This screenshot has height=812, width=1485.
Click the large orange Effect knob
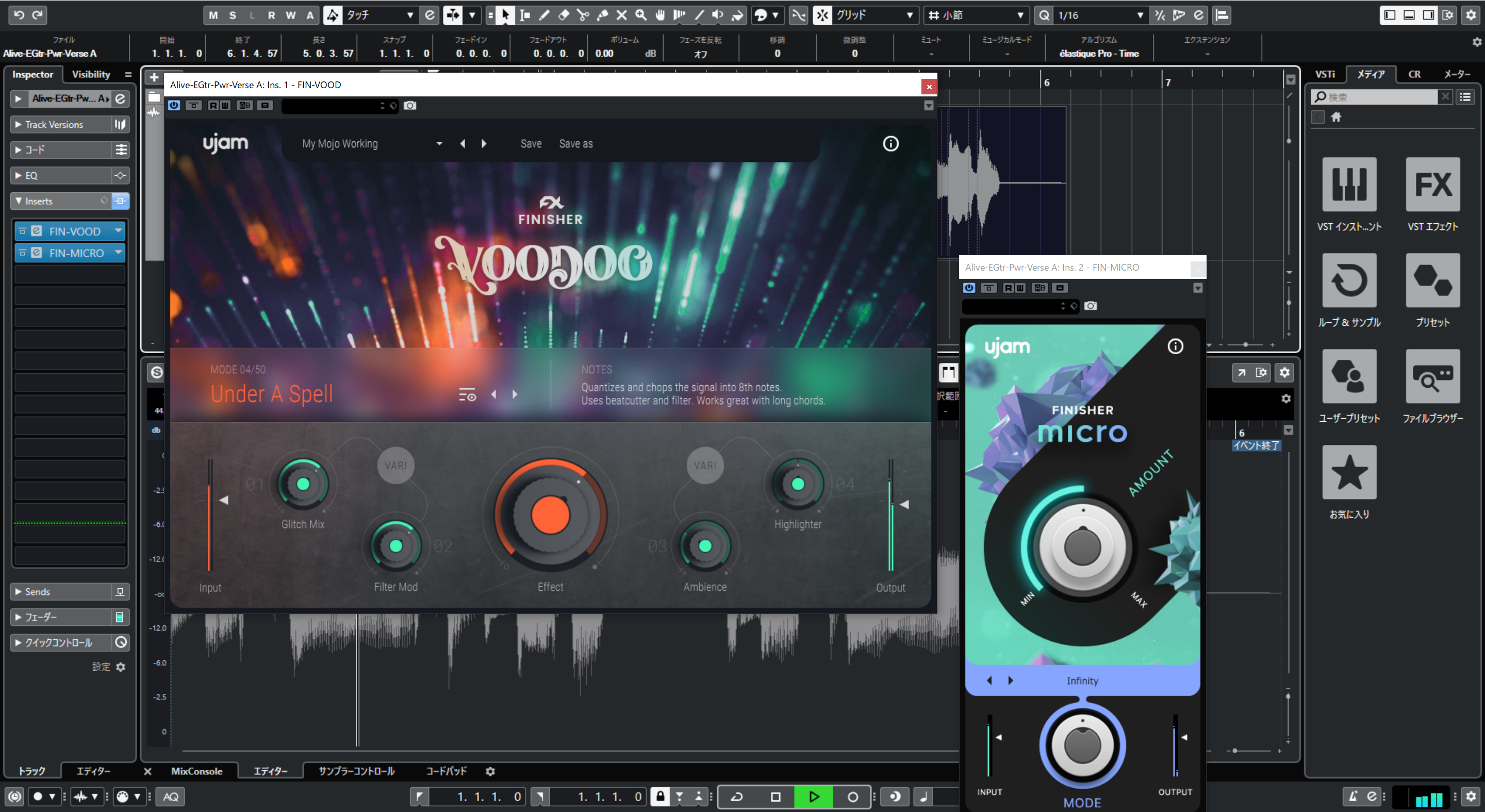point(550,515)
